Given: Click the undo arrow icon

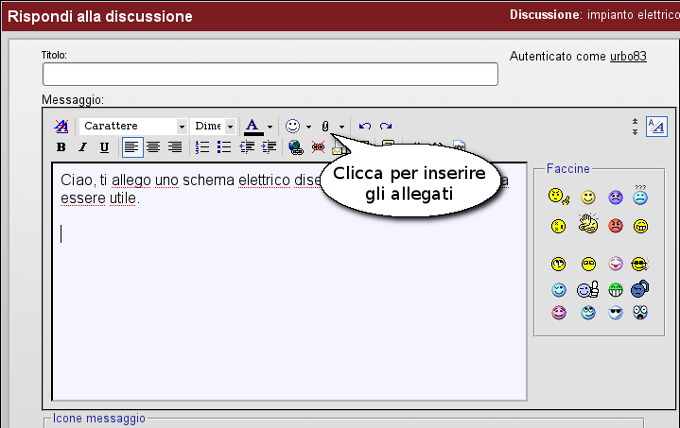Looking at the screenshot, I should coord(365,126).
